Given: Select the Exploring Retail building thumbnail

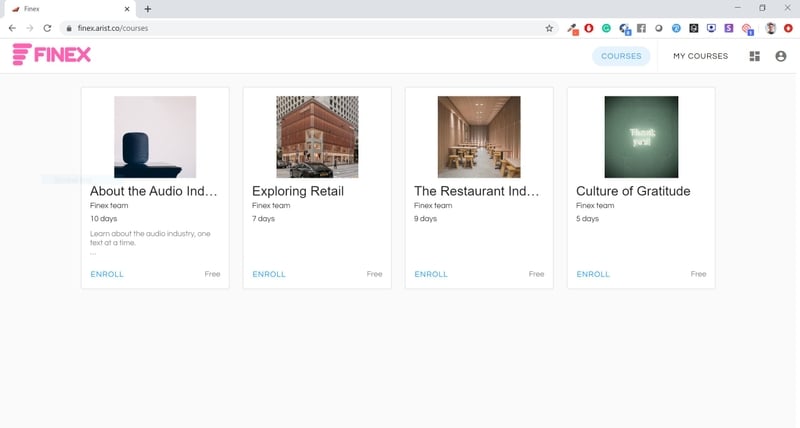Looking at the screenshot, I should [317, 137].
